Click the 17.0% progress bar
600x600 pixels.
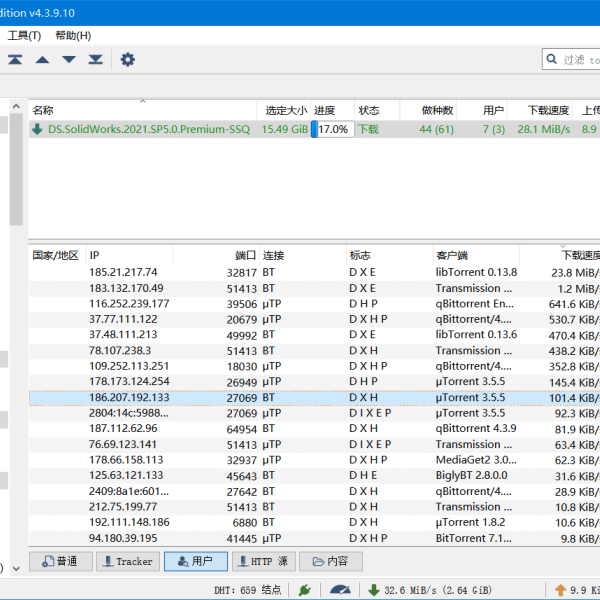point(333,129)
